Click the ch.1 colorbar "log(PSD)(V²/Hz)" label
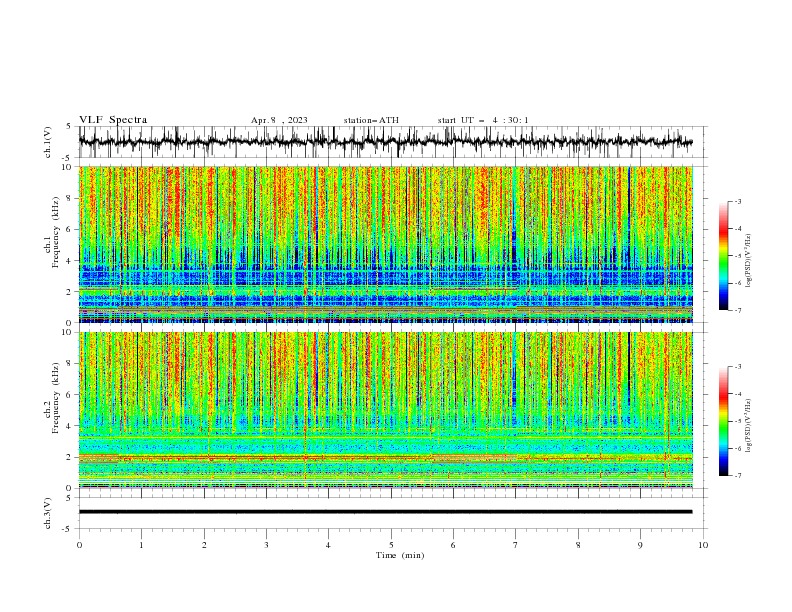 pyautogui.click(x=748, y=261)
